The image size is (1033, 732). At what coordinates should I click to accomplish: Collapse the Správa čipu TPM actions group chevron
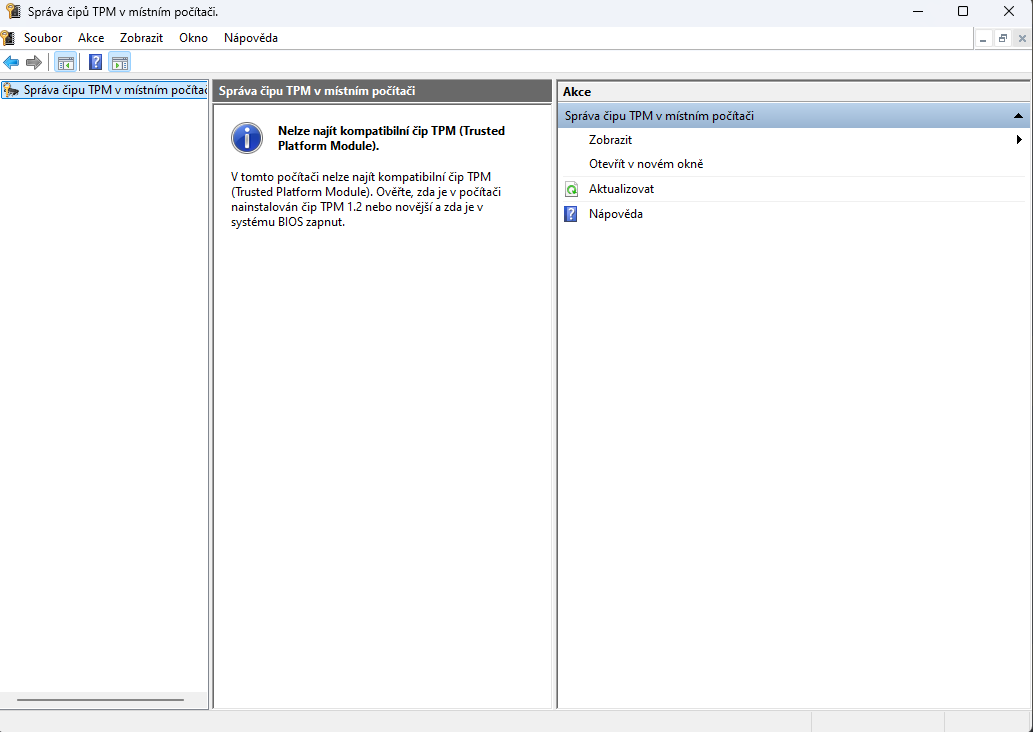[1019, 115]
